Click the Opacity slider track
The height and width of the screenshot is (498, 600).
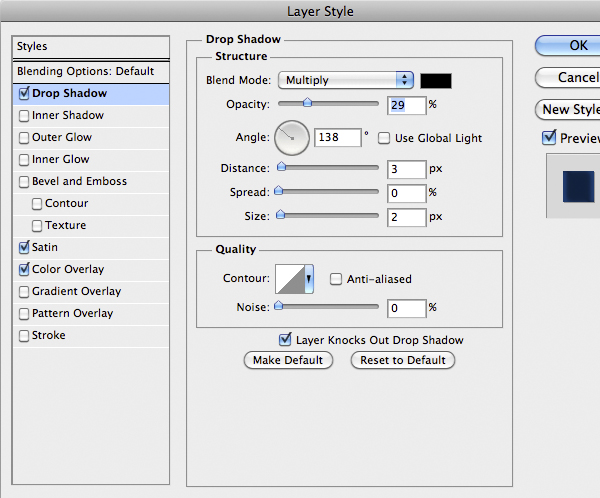pos(328,103)
